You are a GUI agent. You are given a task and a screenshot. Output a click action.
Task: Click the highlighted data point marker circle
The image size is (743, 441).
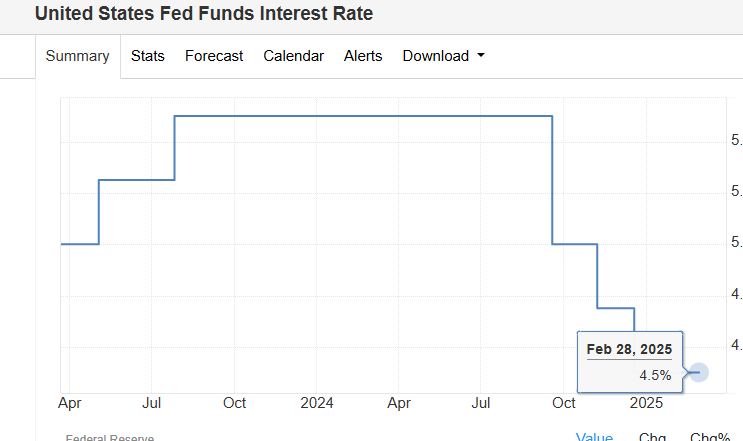(x=698, y=372)
